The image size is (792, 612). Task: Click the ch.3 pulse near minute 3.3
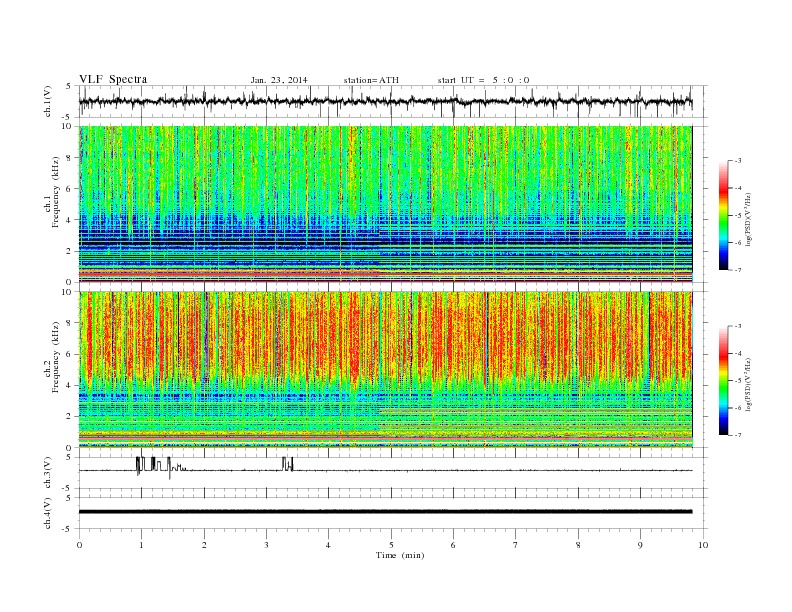click(x=287, y=464)
